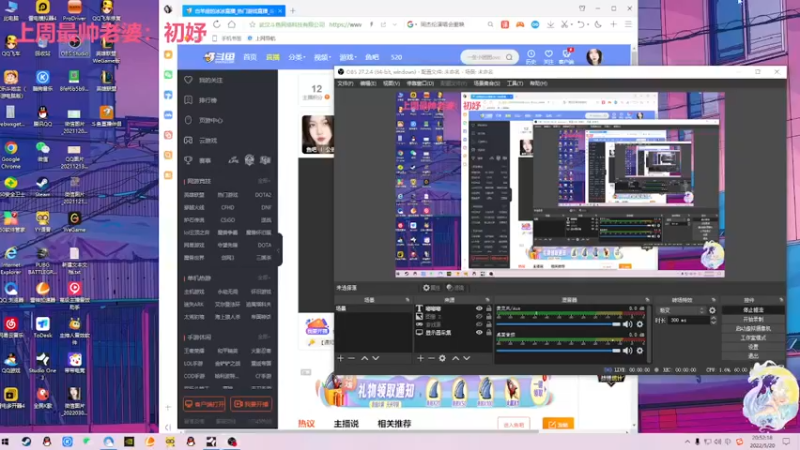800x450 pixels.
Task: Open source properties gear under sources list
Action: pyautogui.click(x=442, y=358)
